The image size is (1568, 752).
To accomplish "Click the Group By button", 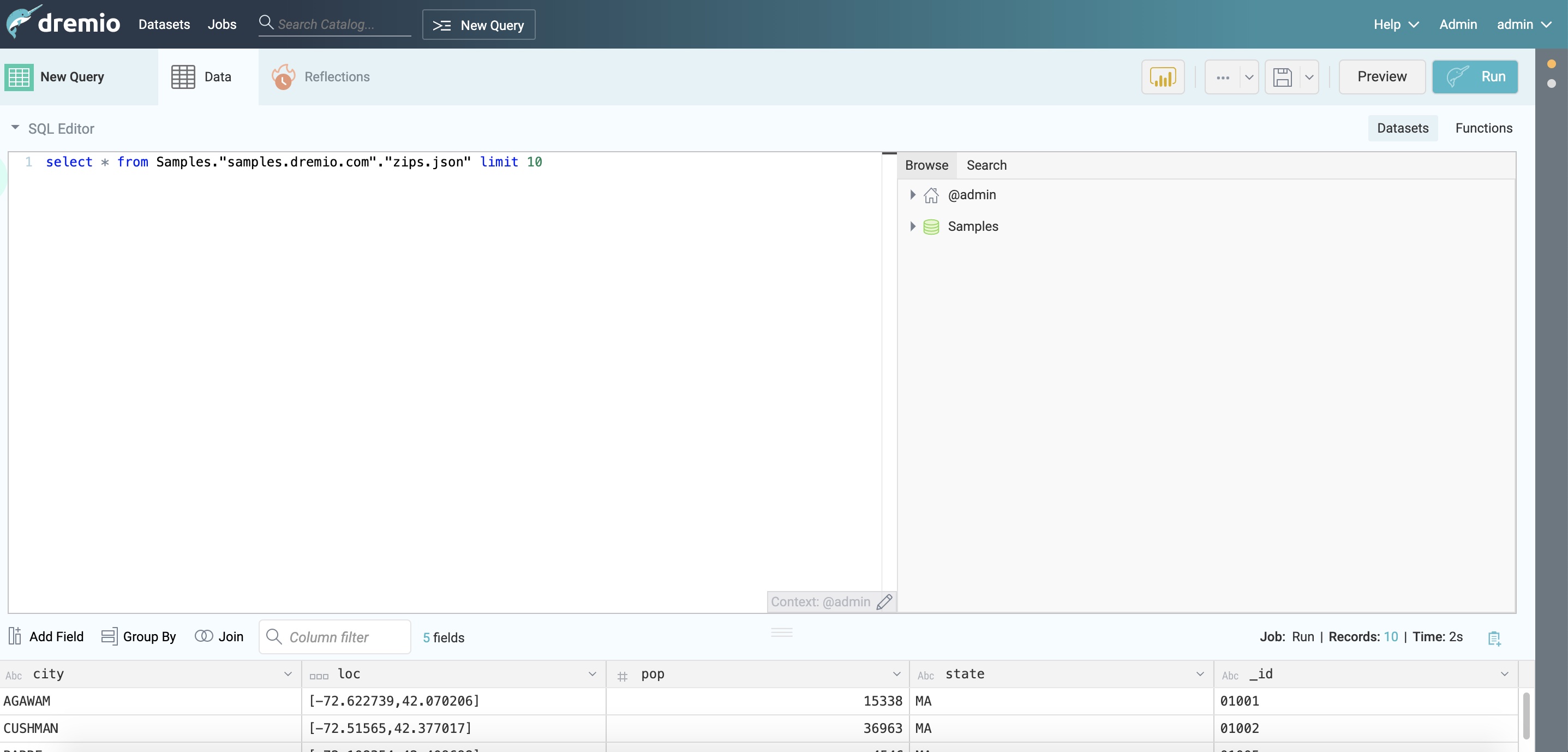I will 139,636.
